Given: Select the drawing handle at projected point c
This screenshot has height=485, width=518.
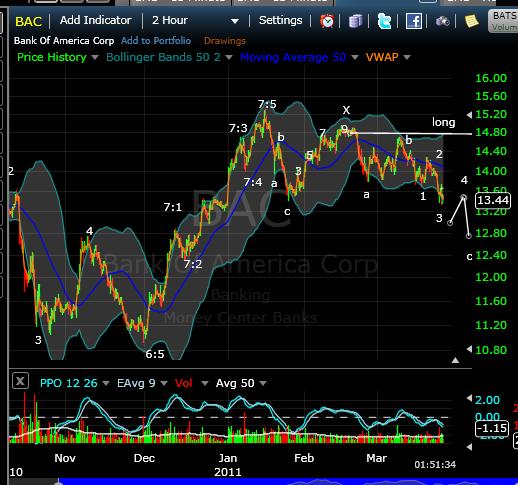Looking at the screenshot, I should [469, 236].
